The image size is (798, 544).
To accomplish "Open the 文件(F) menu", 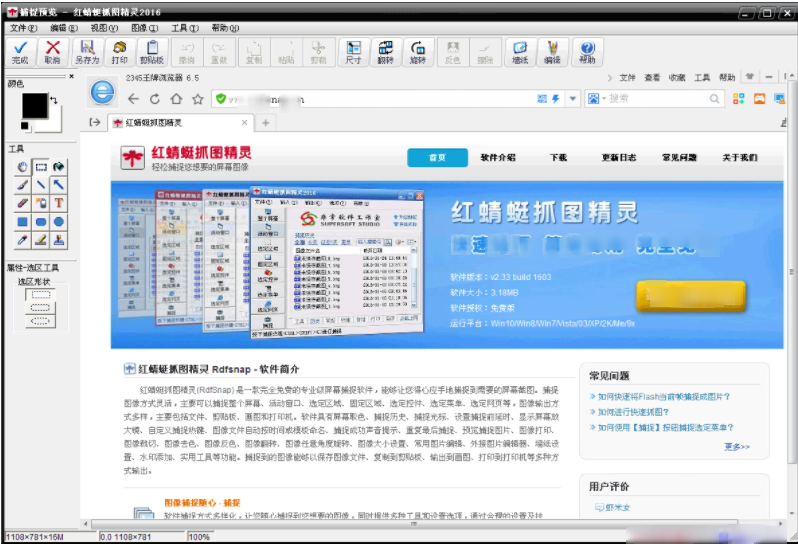I will 23,28.
